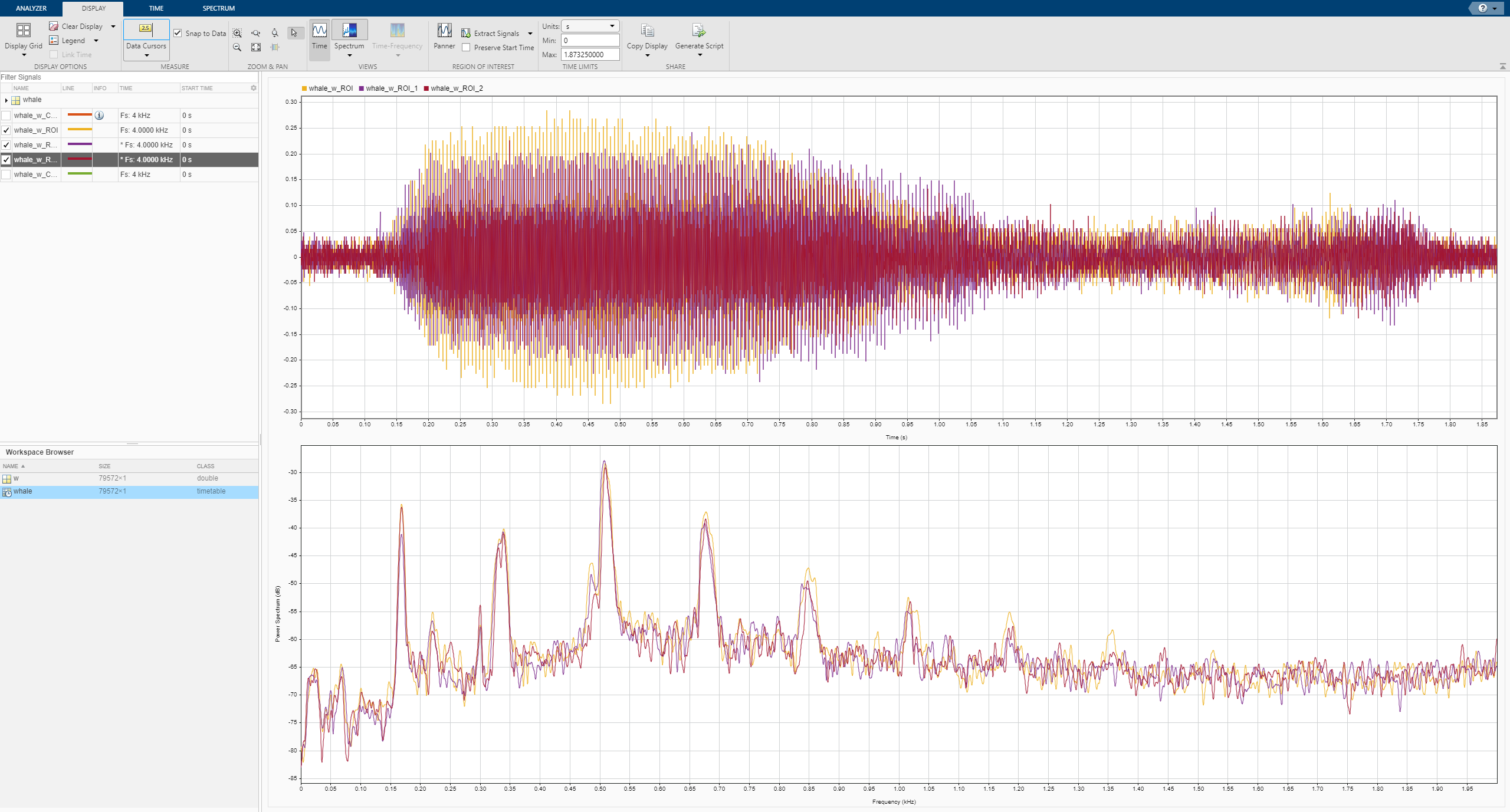The width and height of the screenshot is (1510, 812).
Task: Uncheck the whale_w_ROI signal checkbox
Action: (x=6, y=130)
